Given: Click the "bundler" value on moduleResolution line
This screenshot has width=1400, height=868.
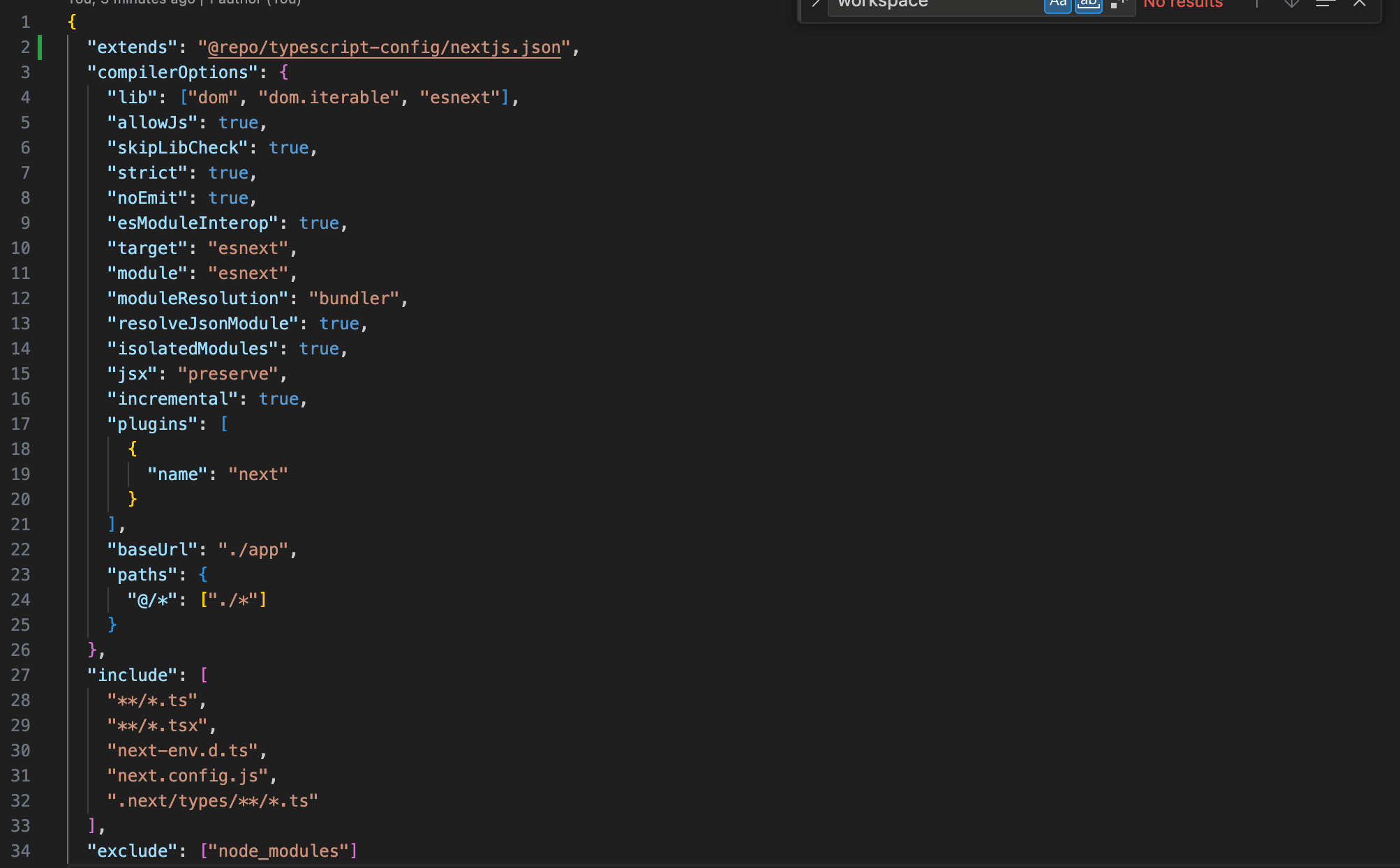Looking at the screenshot, I should 354,299.
